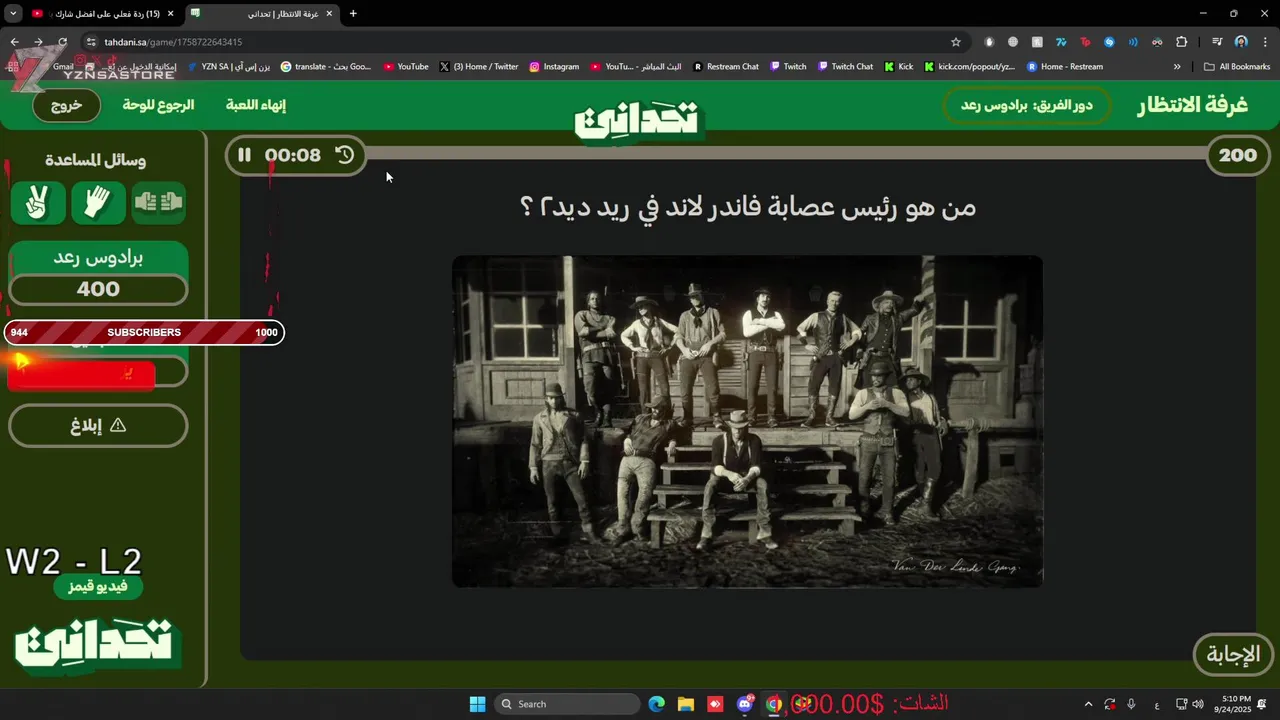Image resolution: width=1280 pixels, height=720 pixels.
Task: Click the microphone tray icon
Action: click(x=1131, y=704)
